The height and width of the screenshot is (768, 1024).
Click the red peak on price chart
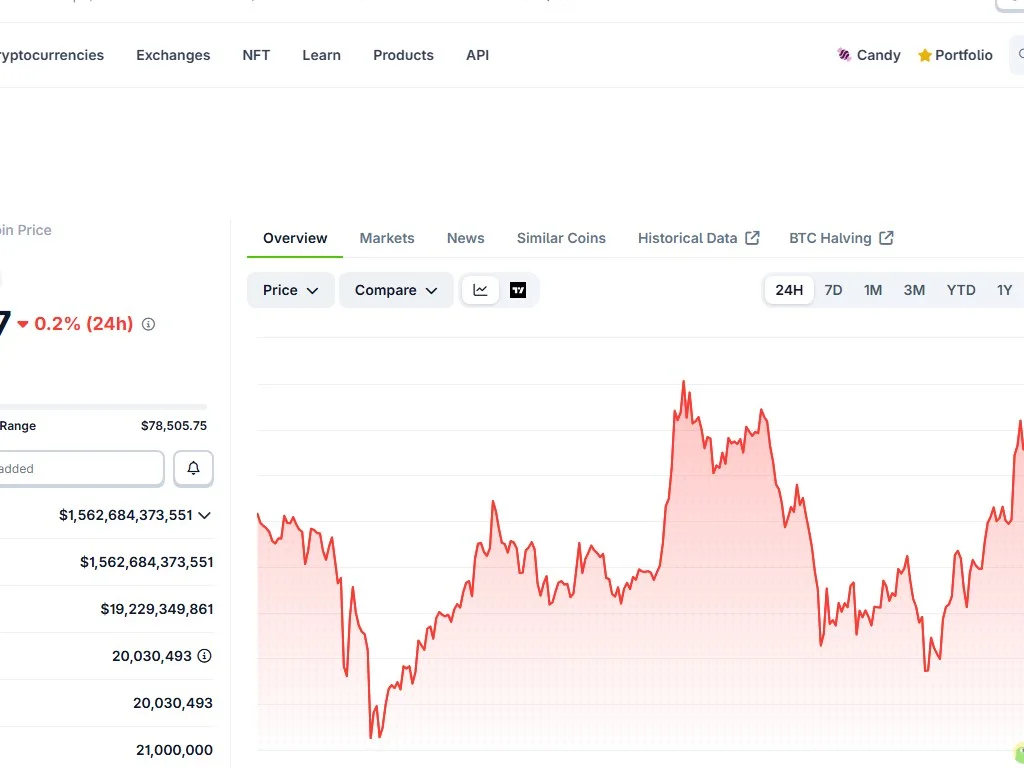coord(684,381)
